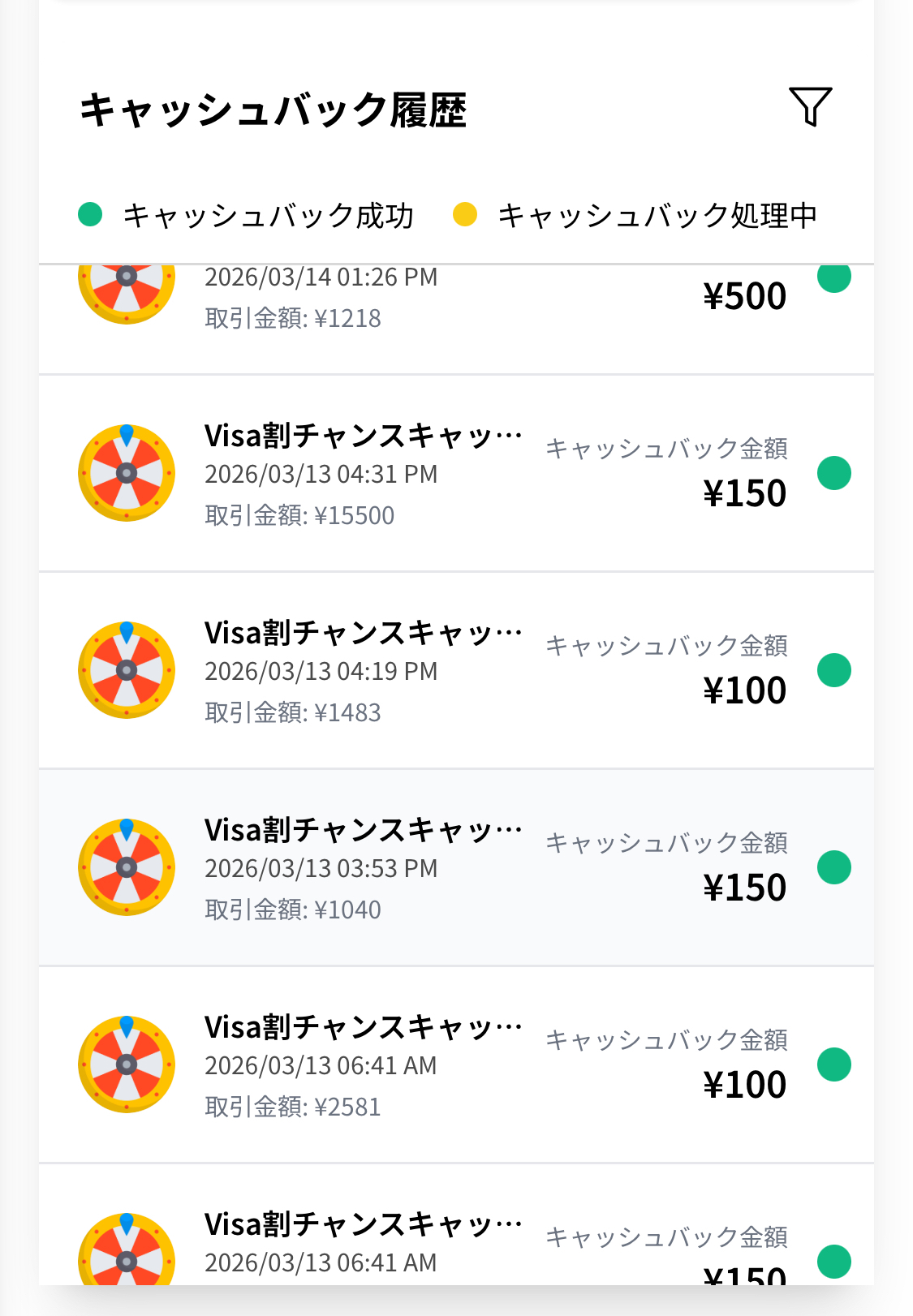Click roulette wheel icon for ¥2581 transaction
913x1316 pixels.
[127, 1064]
